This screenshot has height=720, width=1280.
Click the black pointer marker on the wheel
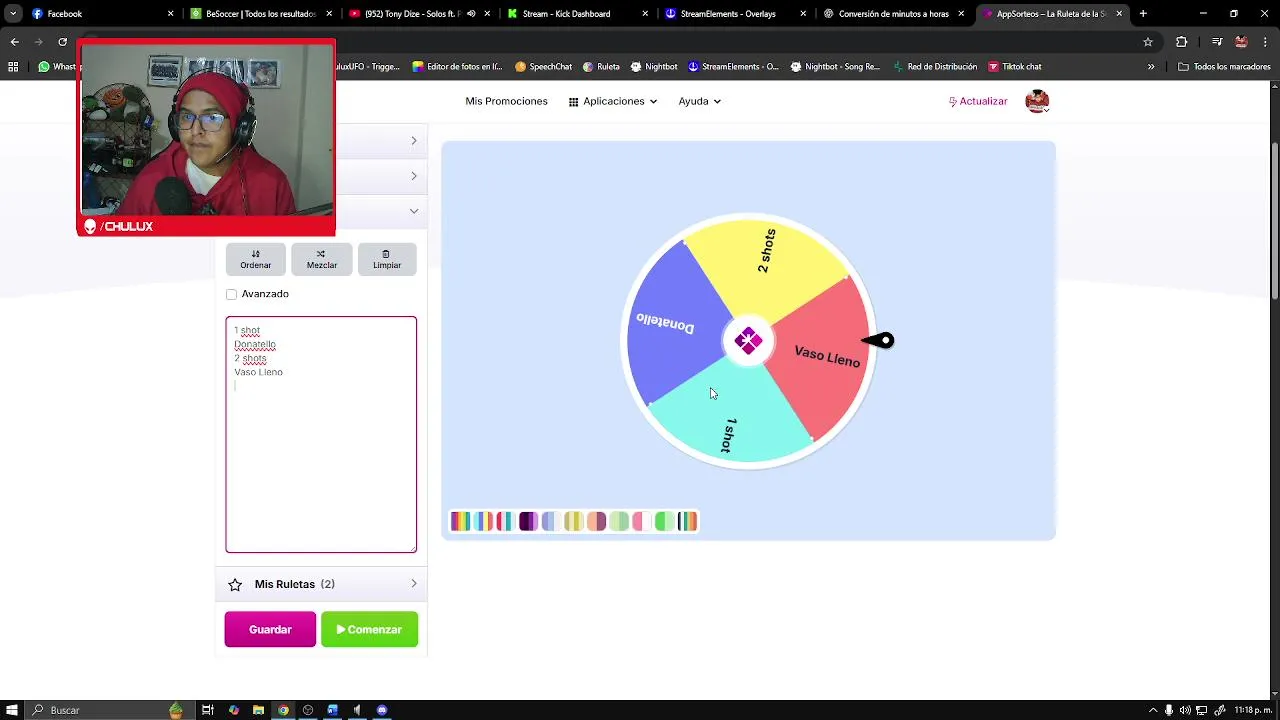[x=878, y=341]
